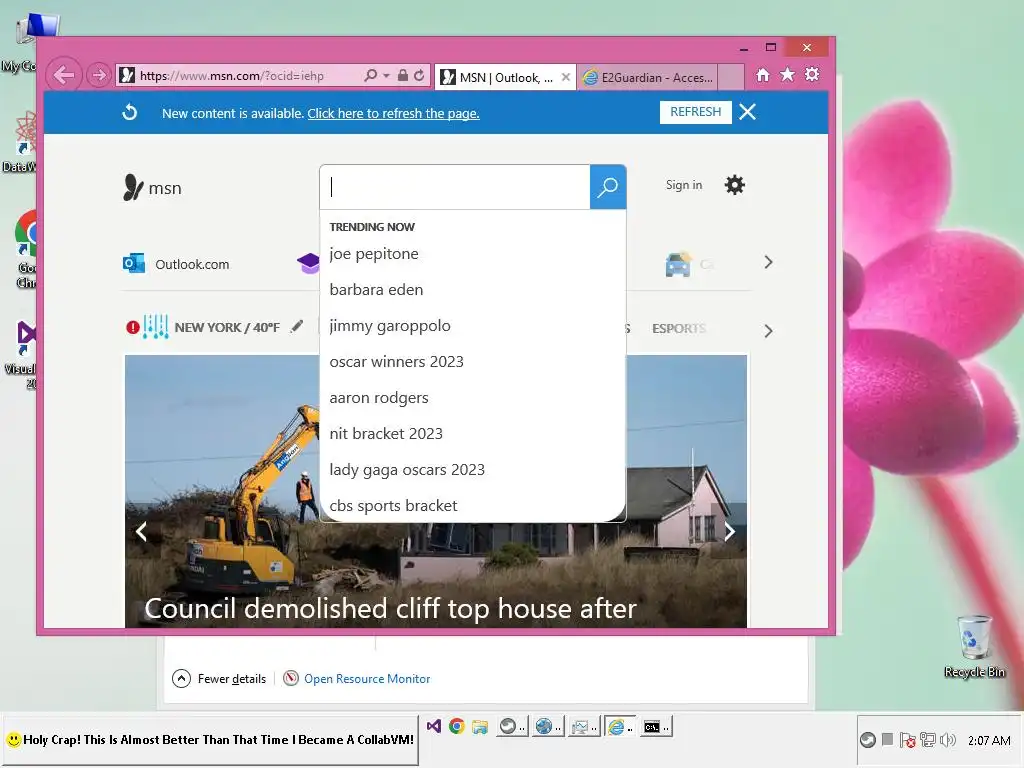Click the 'Click here to refresh the page' link

393,114
